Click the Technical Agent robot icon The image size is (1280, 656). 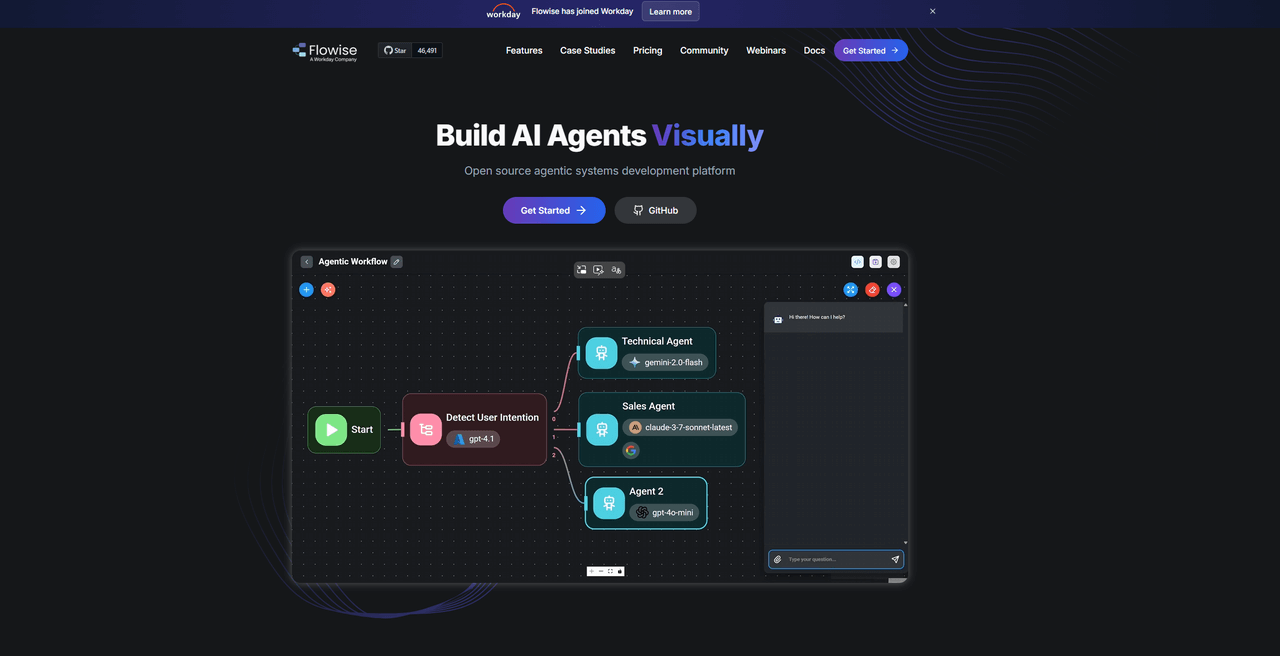pos(601,353)
